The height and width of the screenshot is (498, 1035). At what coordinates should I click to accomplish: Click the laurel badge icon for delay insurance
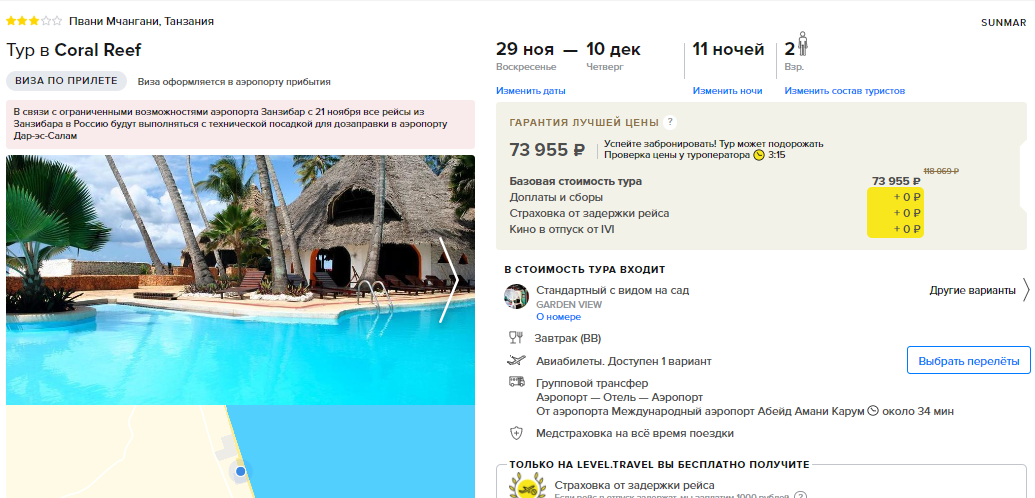click(x=527, y=486)
